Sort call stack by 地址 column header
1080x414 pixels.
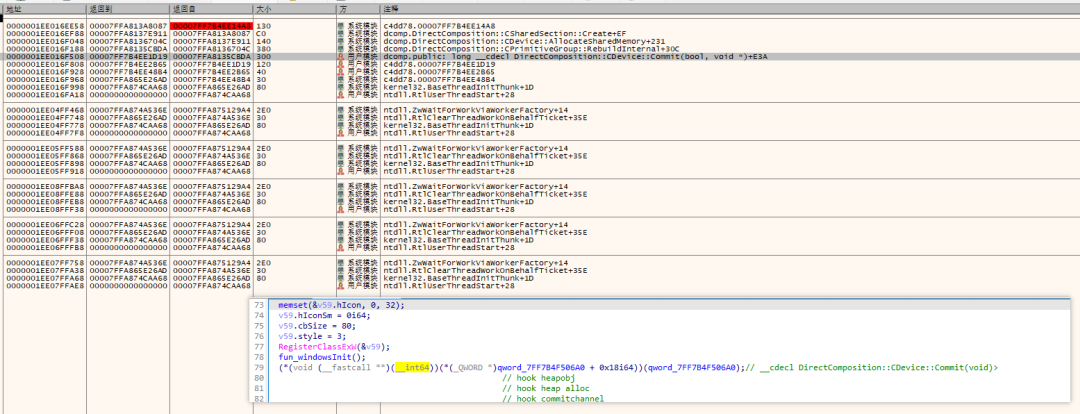43,10
